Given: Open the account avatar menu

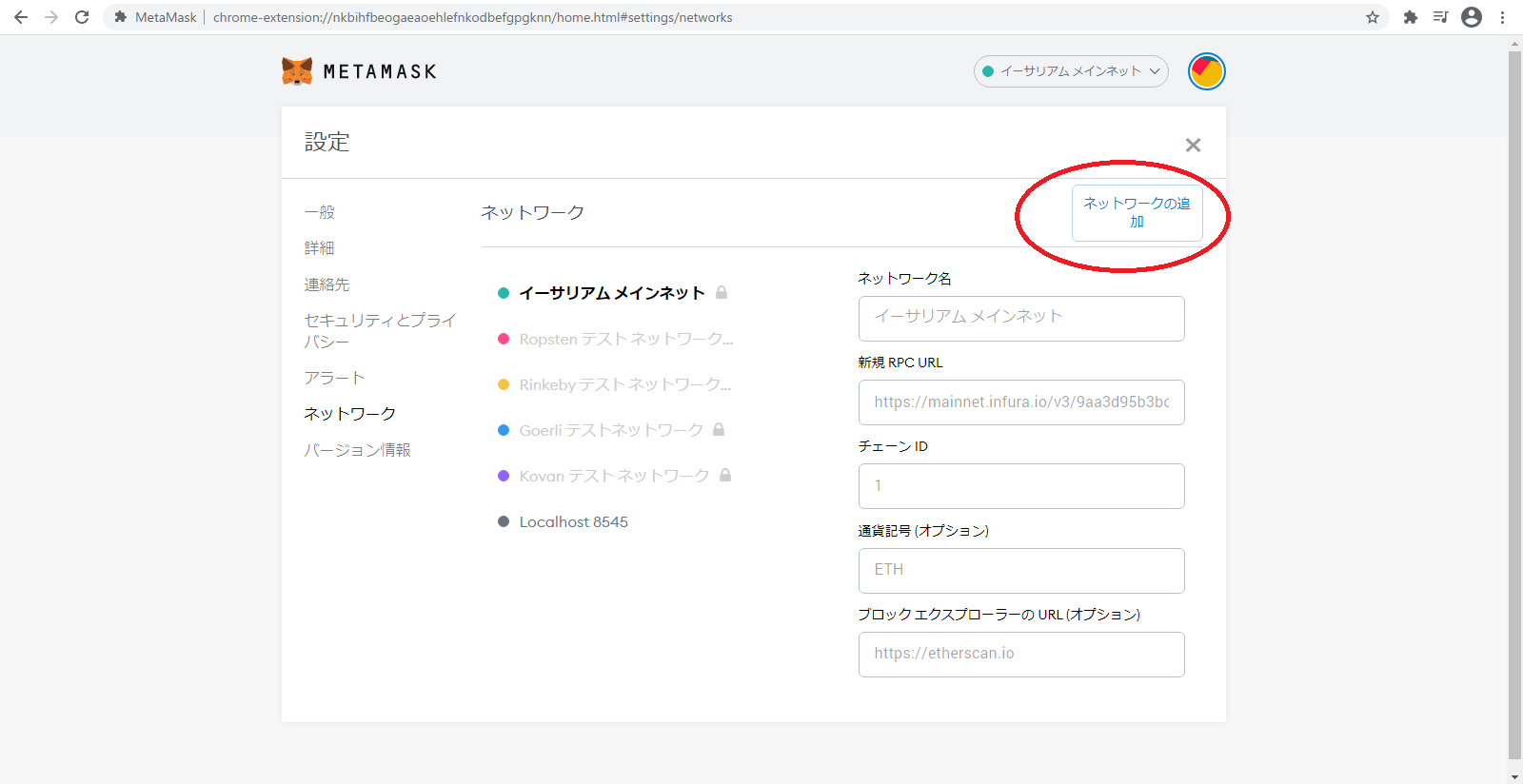Looking at the screenshot, I should (1206, 71).
